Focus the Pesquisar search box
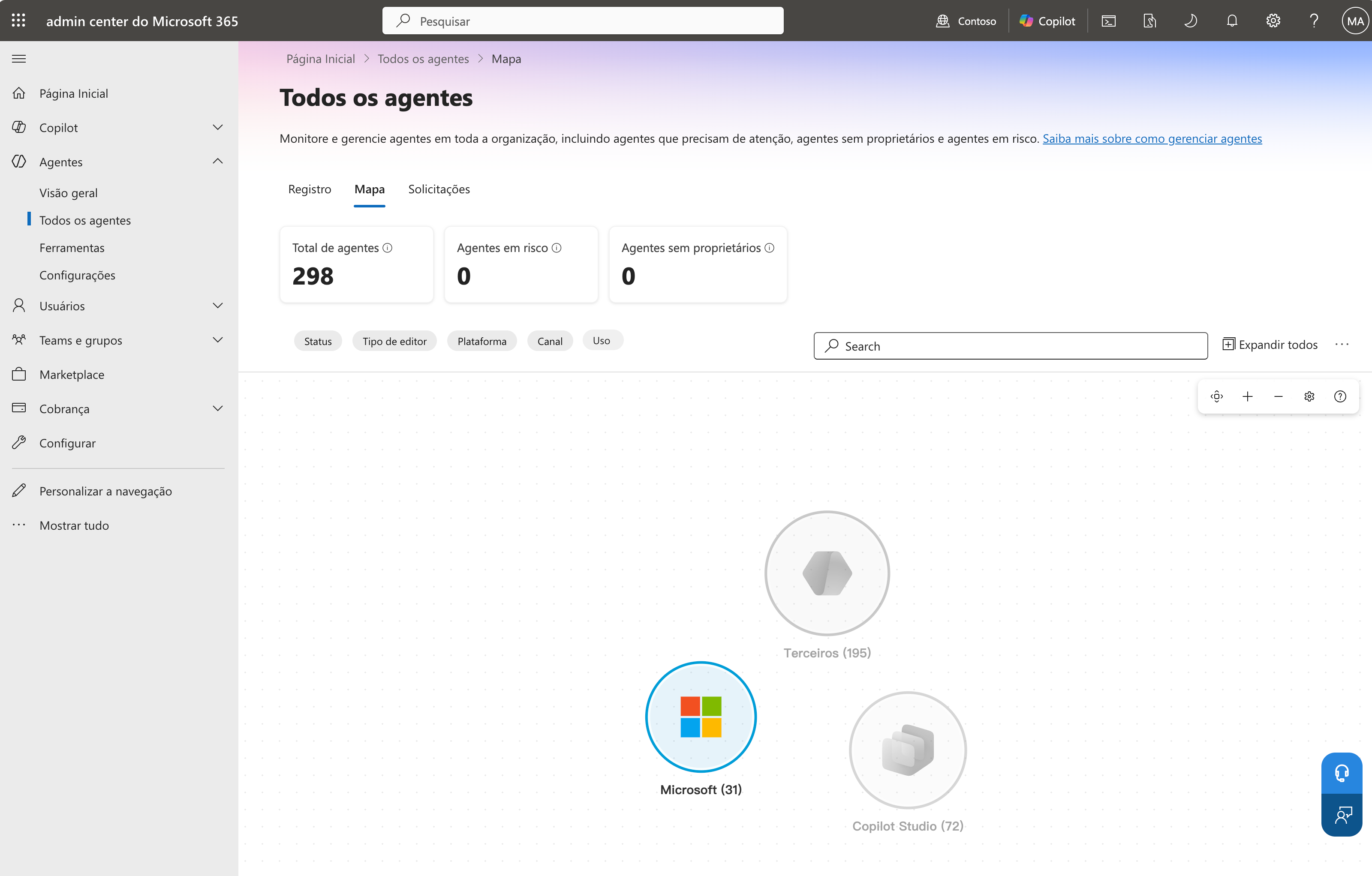Viewport: 1372px width, 876px height. [x=582, y=21]
